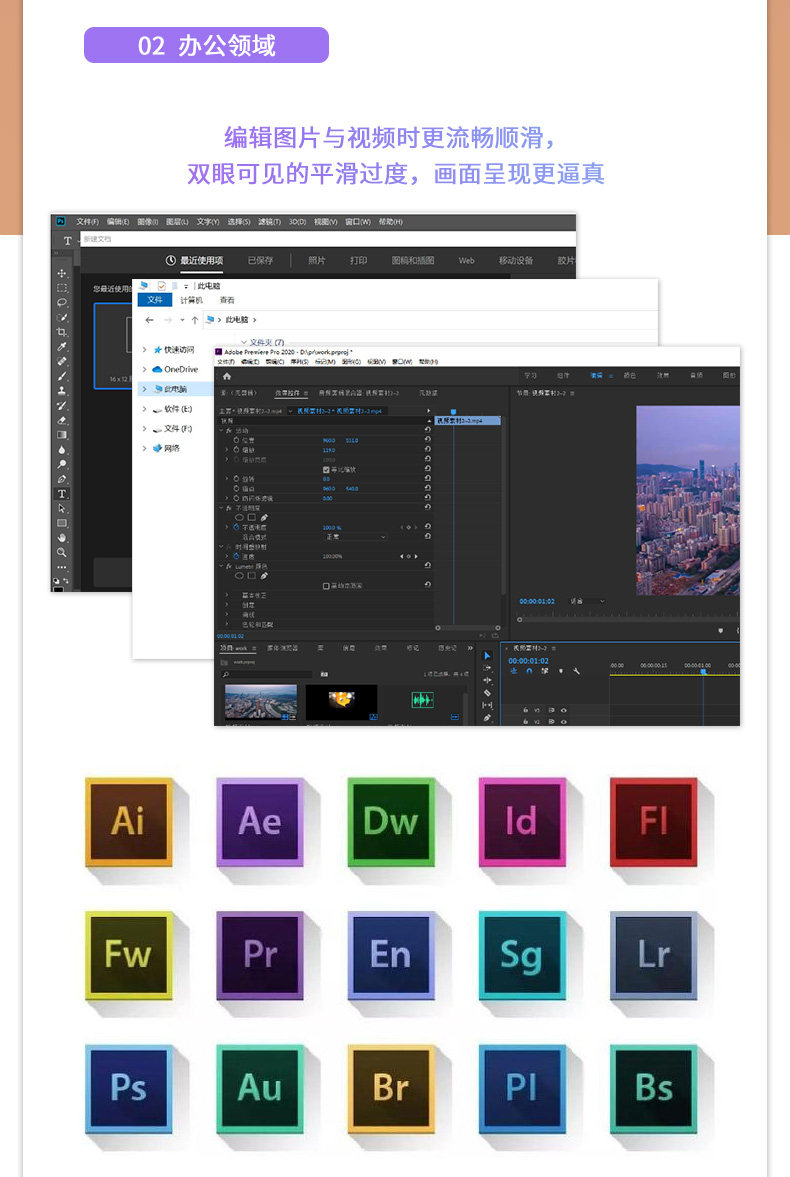Toggle the 等比缩放 uniform scale checkbox
790x1177 pixels.
[x=326, y=469]
